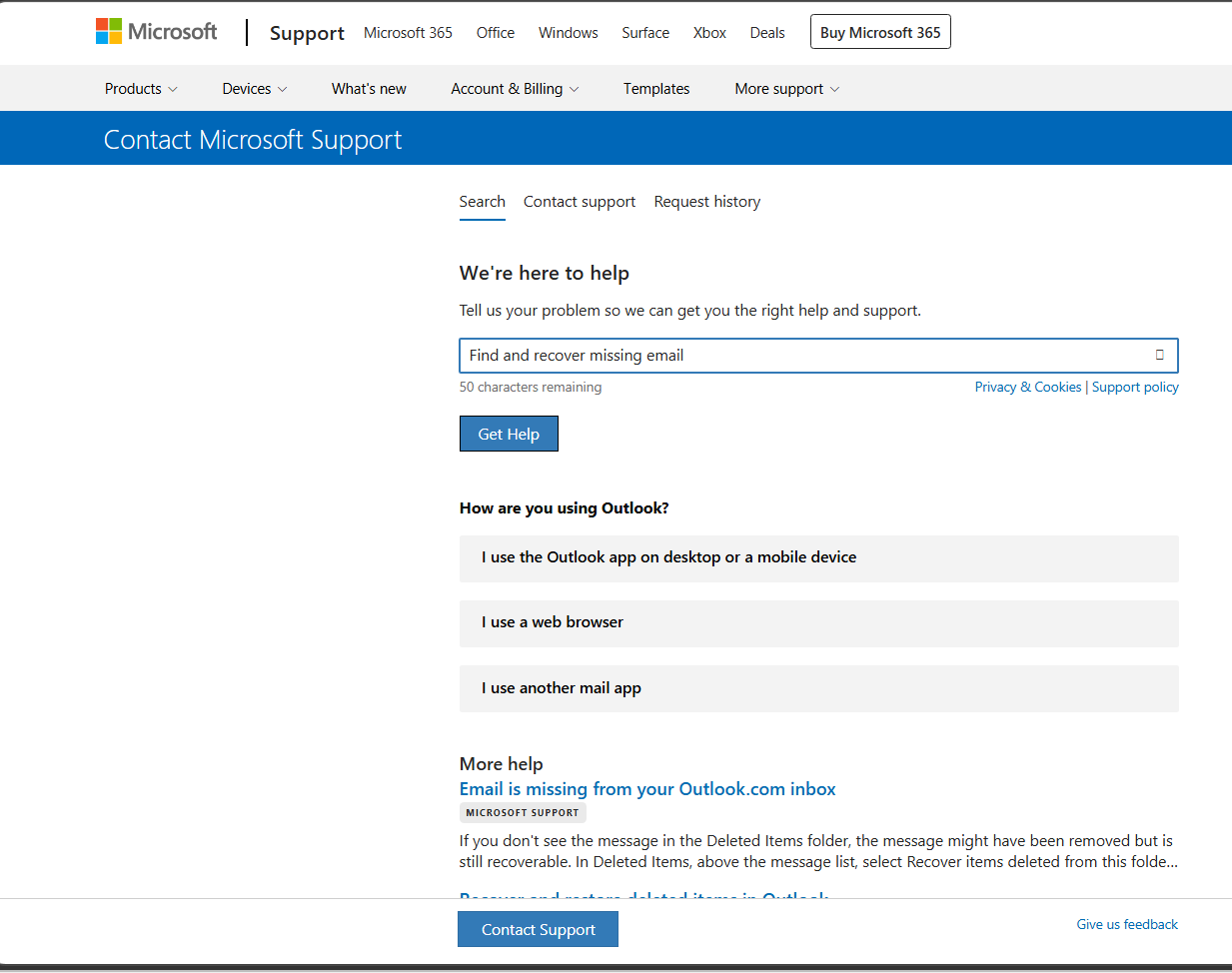
Task: Switch to the Request history tab
Action: pyautogui.click(x=707, y=202)
